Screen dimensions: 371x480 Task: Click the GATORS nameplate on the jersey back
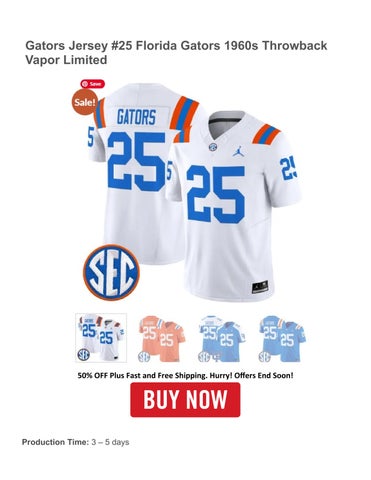(x=136, y=118)
